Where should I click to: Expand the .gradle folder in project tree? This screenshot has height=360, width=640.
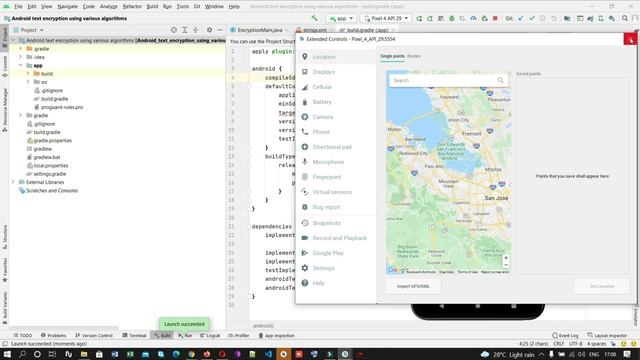[20, 49]
